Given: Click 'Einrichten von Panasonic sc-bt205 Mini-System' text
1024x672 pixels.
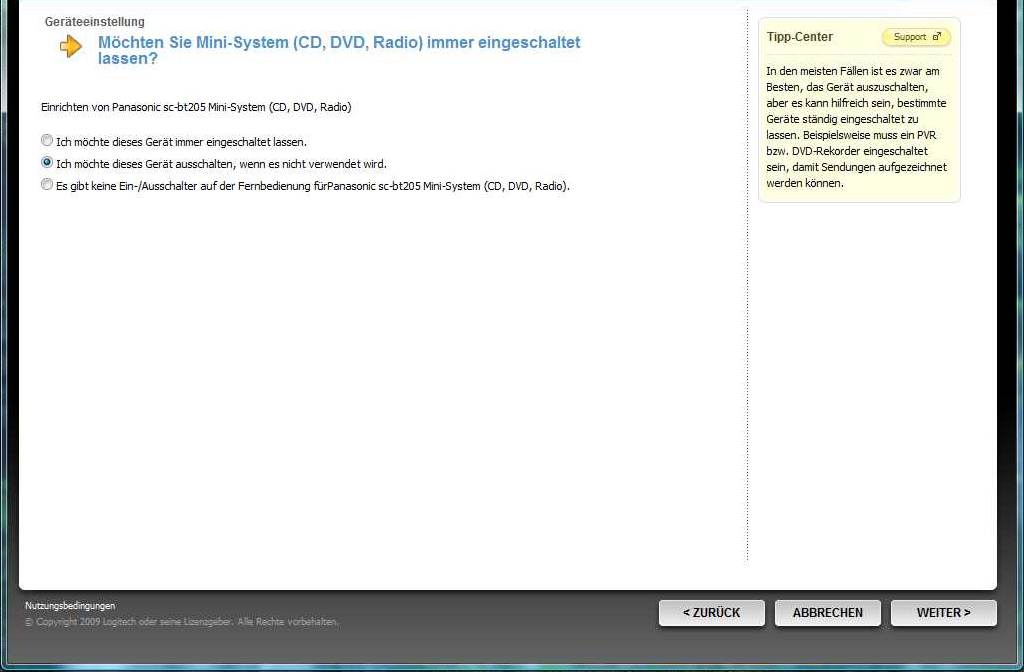Looking at the screenshot, I should click(x=196, y=107).
